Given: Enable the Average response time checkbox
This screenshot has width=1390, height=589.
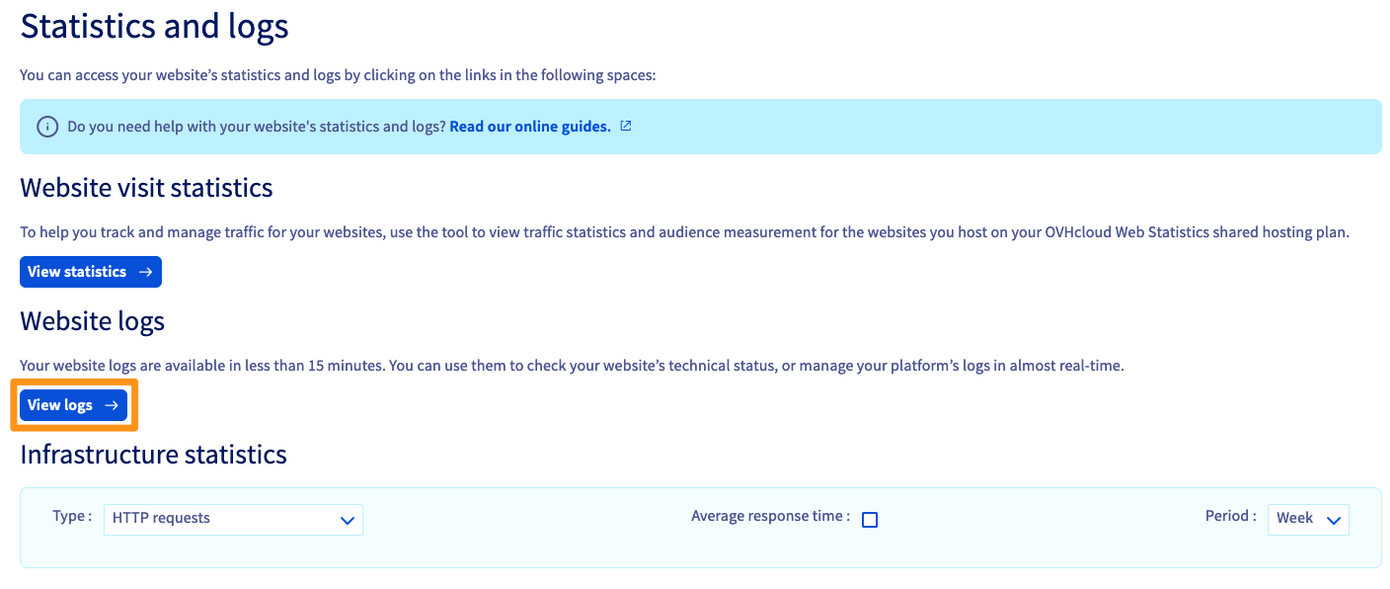Looking at the screenshot, I should point(870,519).
